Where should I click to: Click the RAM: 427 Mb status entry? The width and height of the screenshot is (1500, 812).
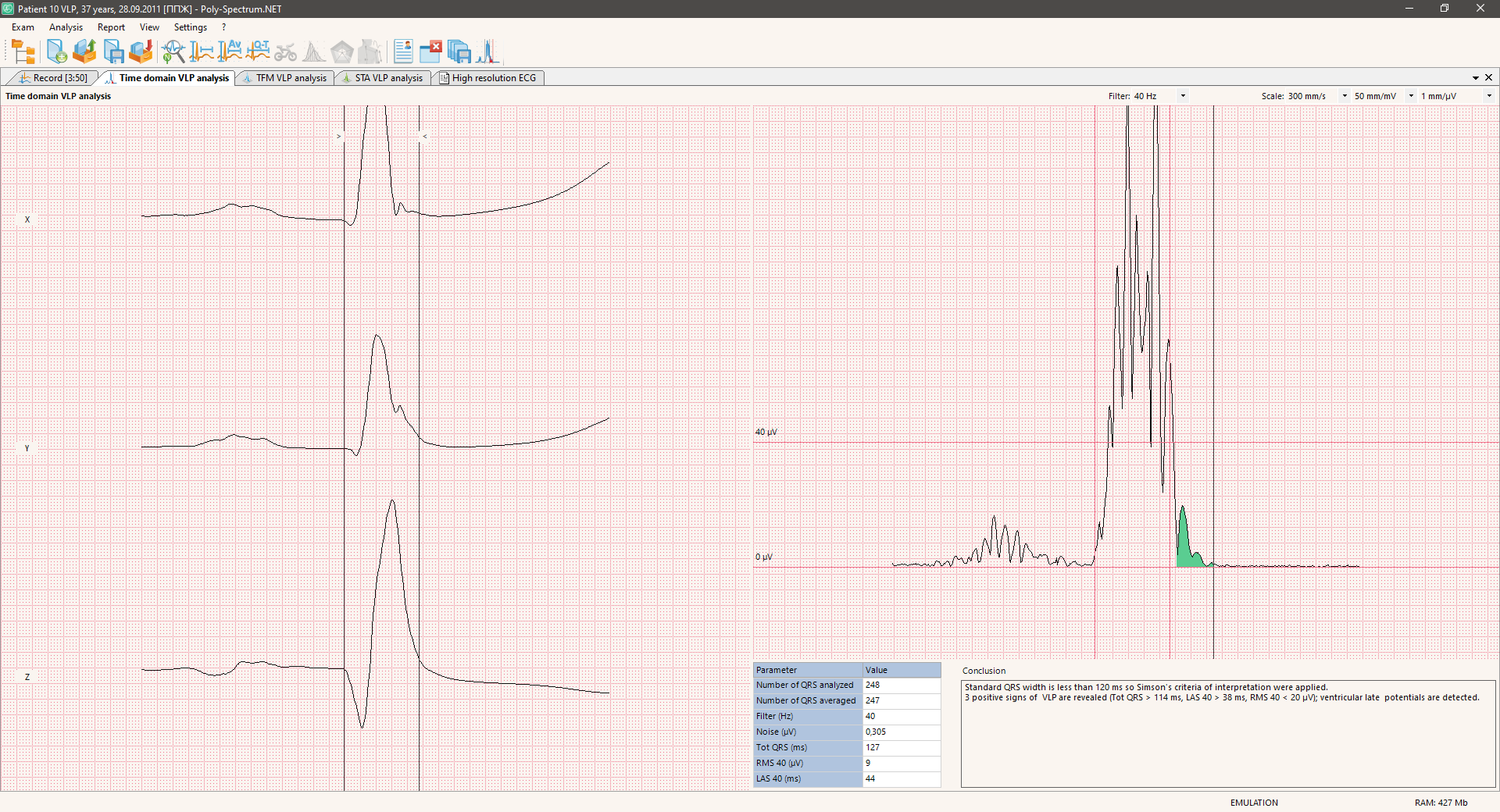[x=1441, y=803]
